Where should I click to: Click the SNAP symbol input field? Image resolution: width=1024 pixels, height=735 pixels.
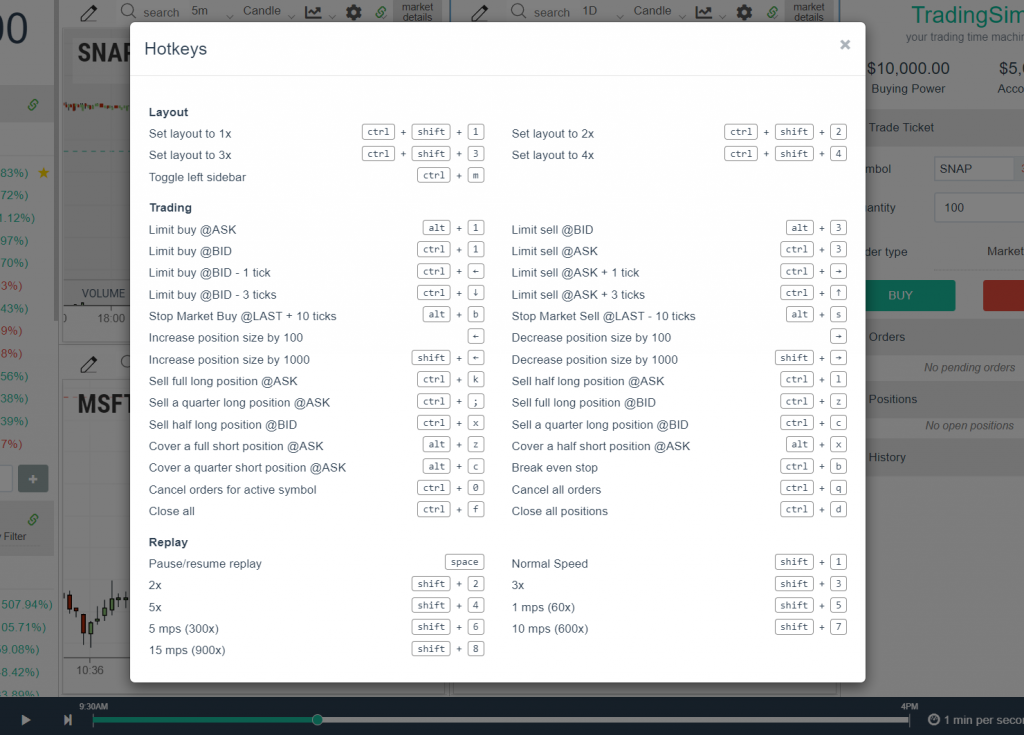click(975, 168)
